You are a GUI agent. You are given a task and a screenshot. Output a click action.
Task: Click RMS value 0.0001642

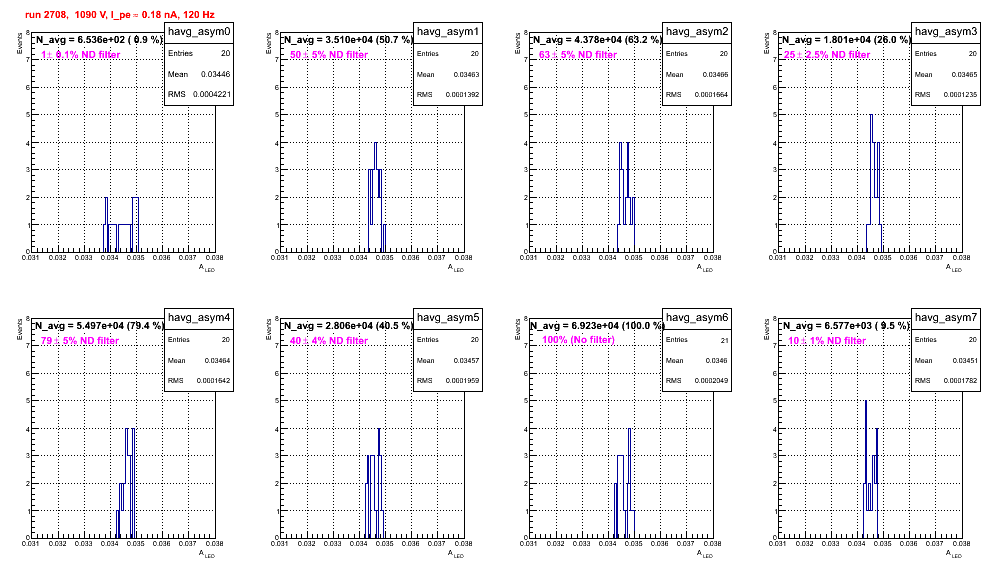213,381
